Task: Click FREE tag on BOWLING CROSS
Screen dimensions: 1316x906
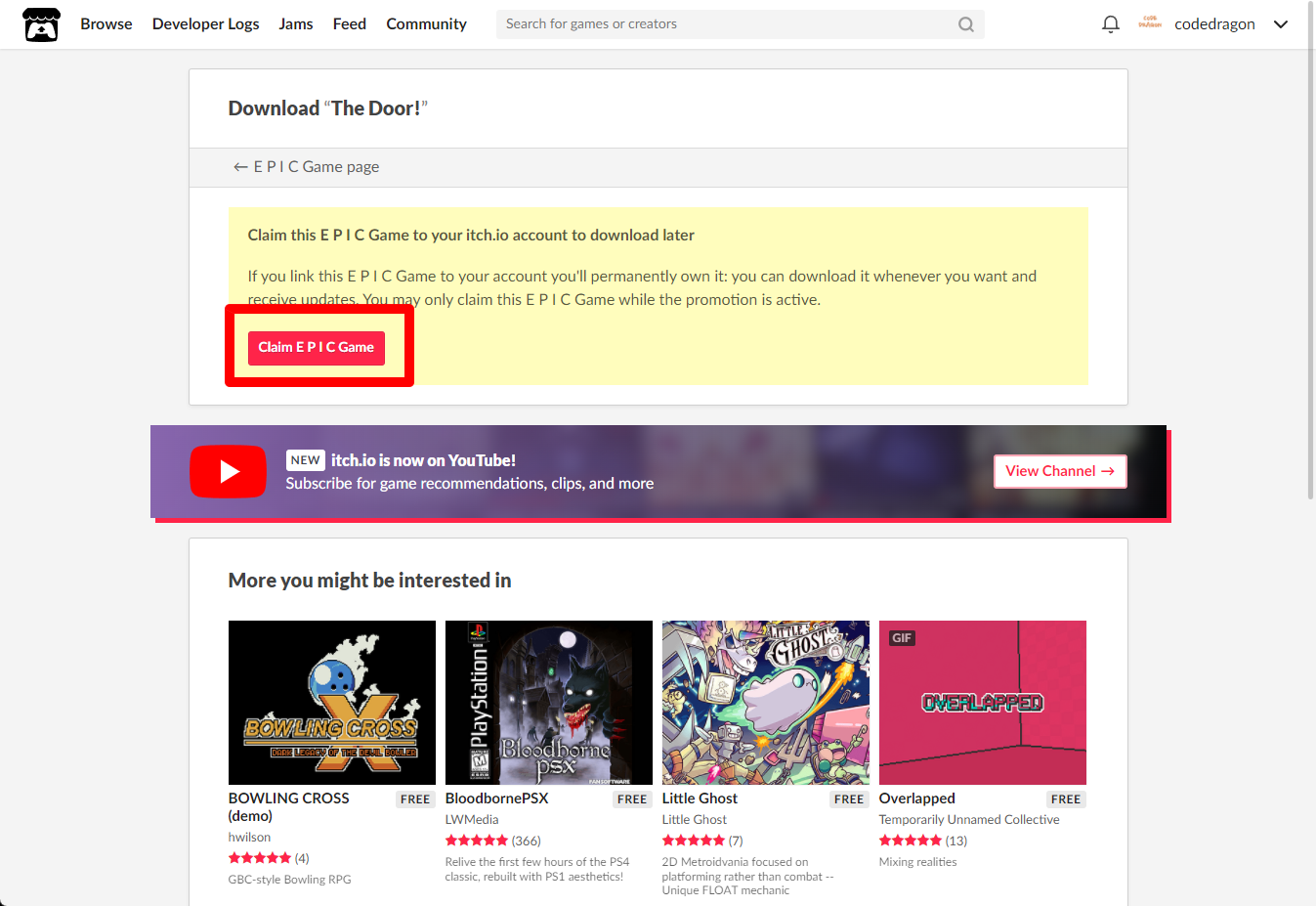Action: click(415, 799)
